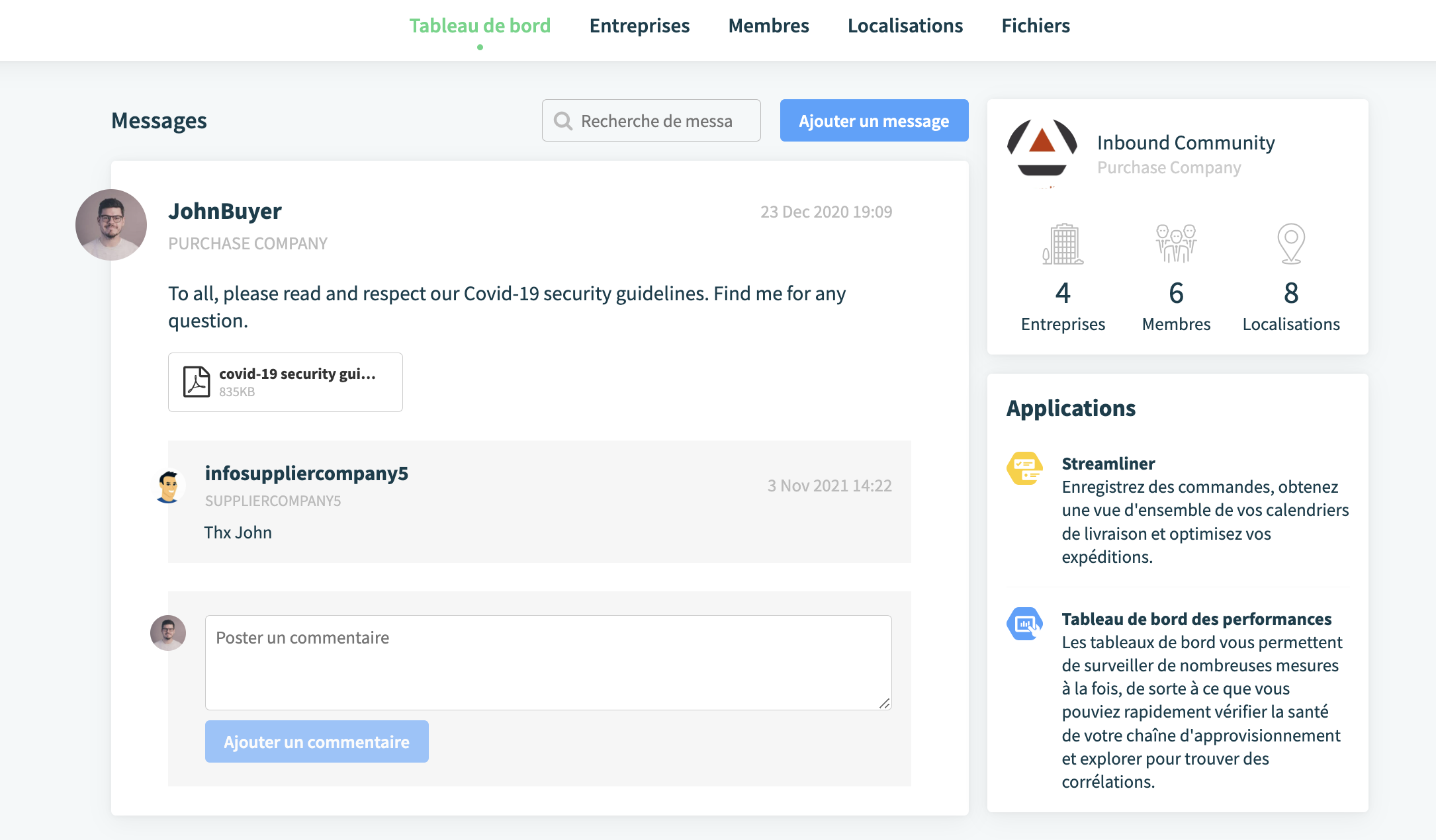Click the Poster un commentaire text area
Viewport: 1436px width, 840px height.
[x=549, y=663]
